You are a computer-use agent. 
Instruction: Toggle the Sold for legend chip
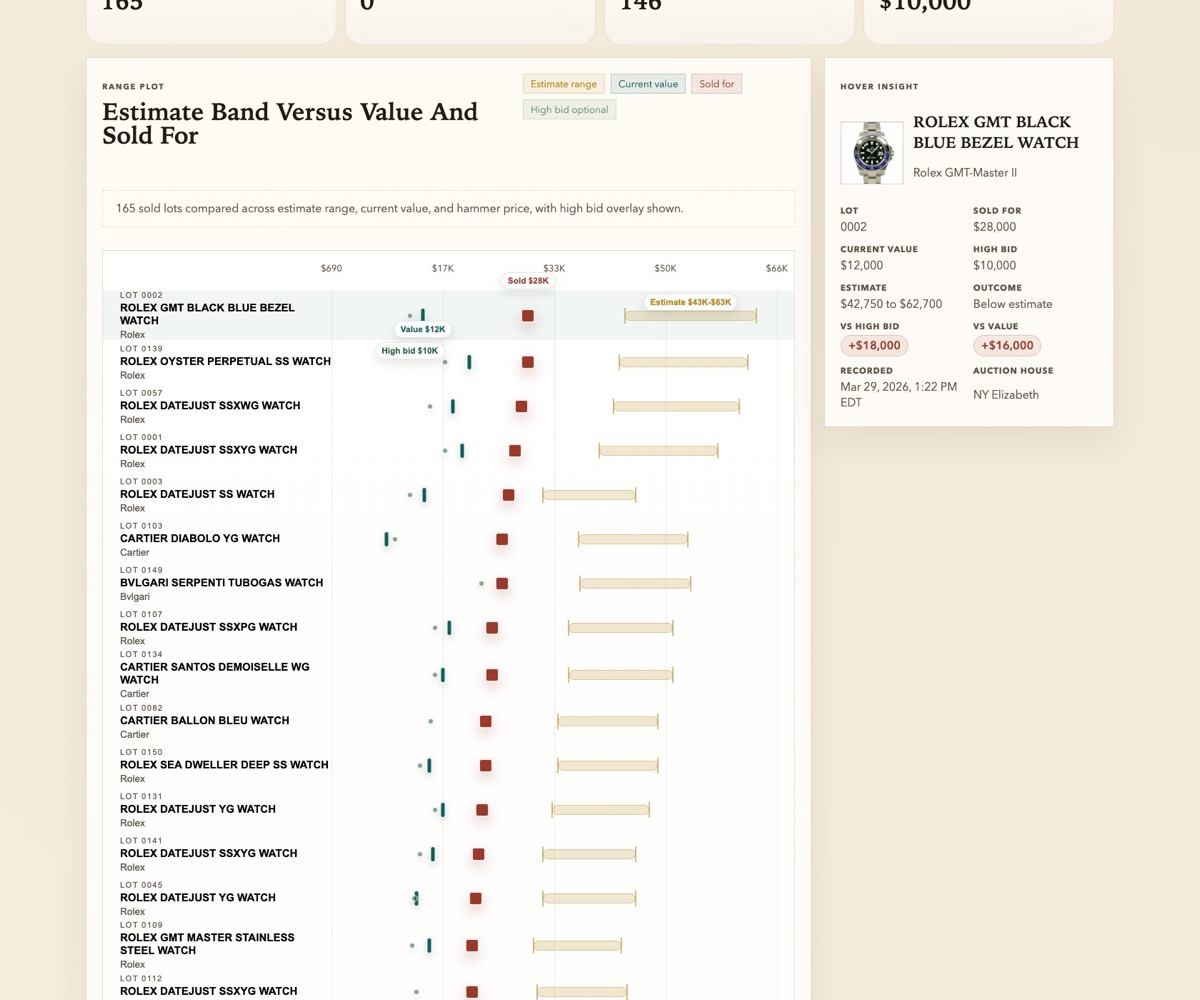(x=716, y=84)
